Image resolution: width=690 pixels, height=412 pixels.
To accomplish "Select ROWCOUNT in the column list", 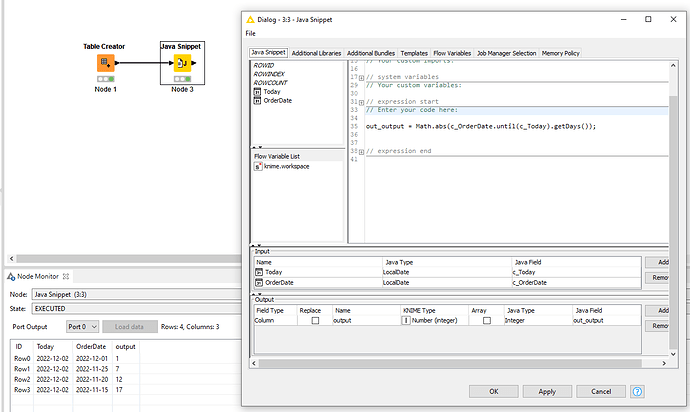I will (270, 83).
